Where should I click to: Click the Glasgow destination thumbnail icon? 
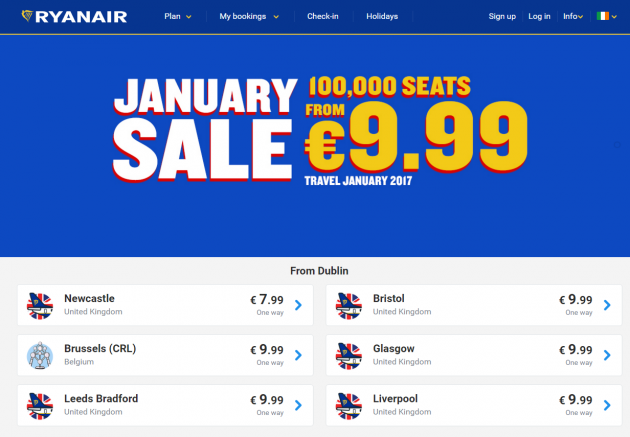click(x=348, y=355)
